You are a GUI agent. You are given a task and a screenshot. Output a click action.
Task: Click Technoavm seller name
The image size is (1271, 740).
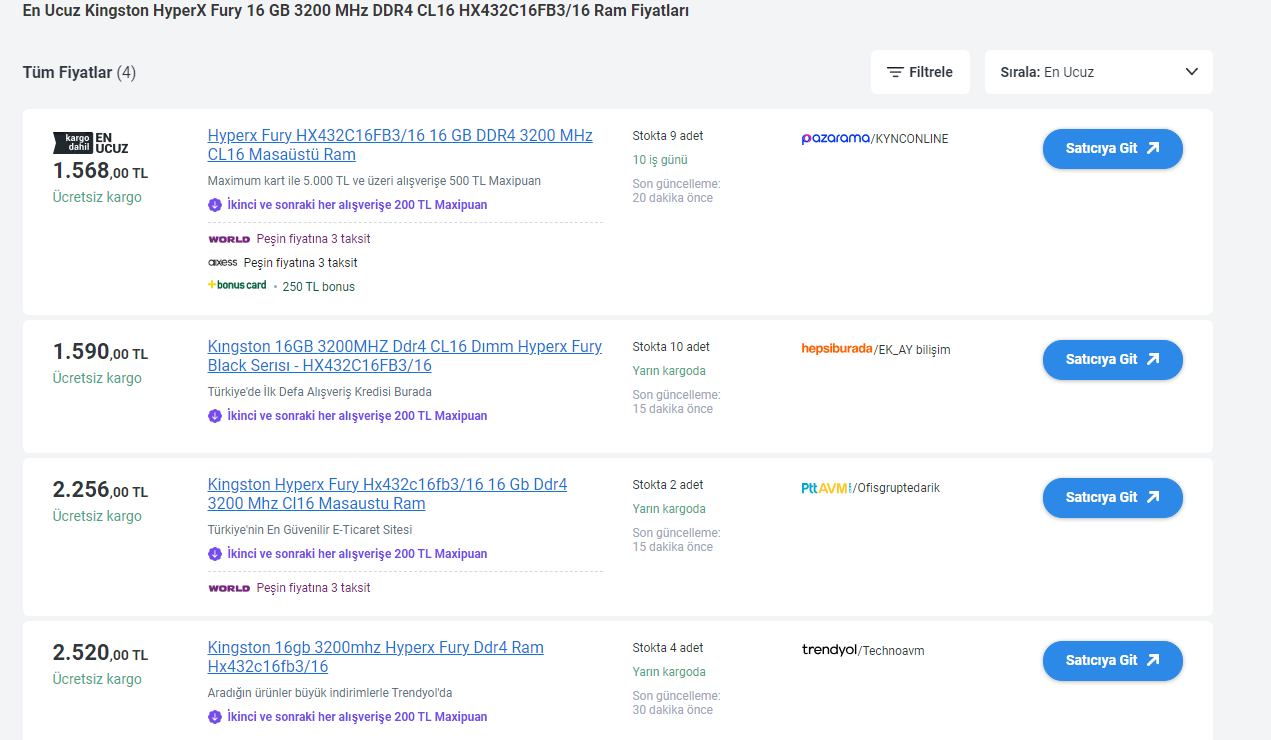[x=894, y=651]
